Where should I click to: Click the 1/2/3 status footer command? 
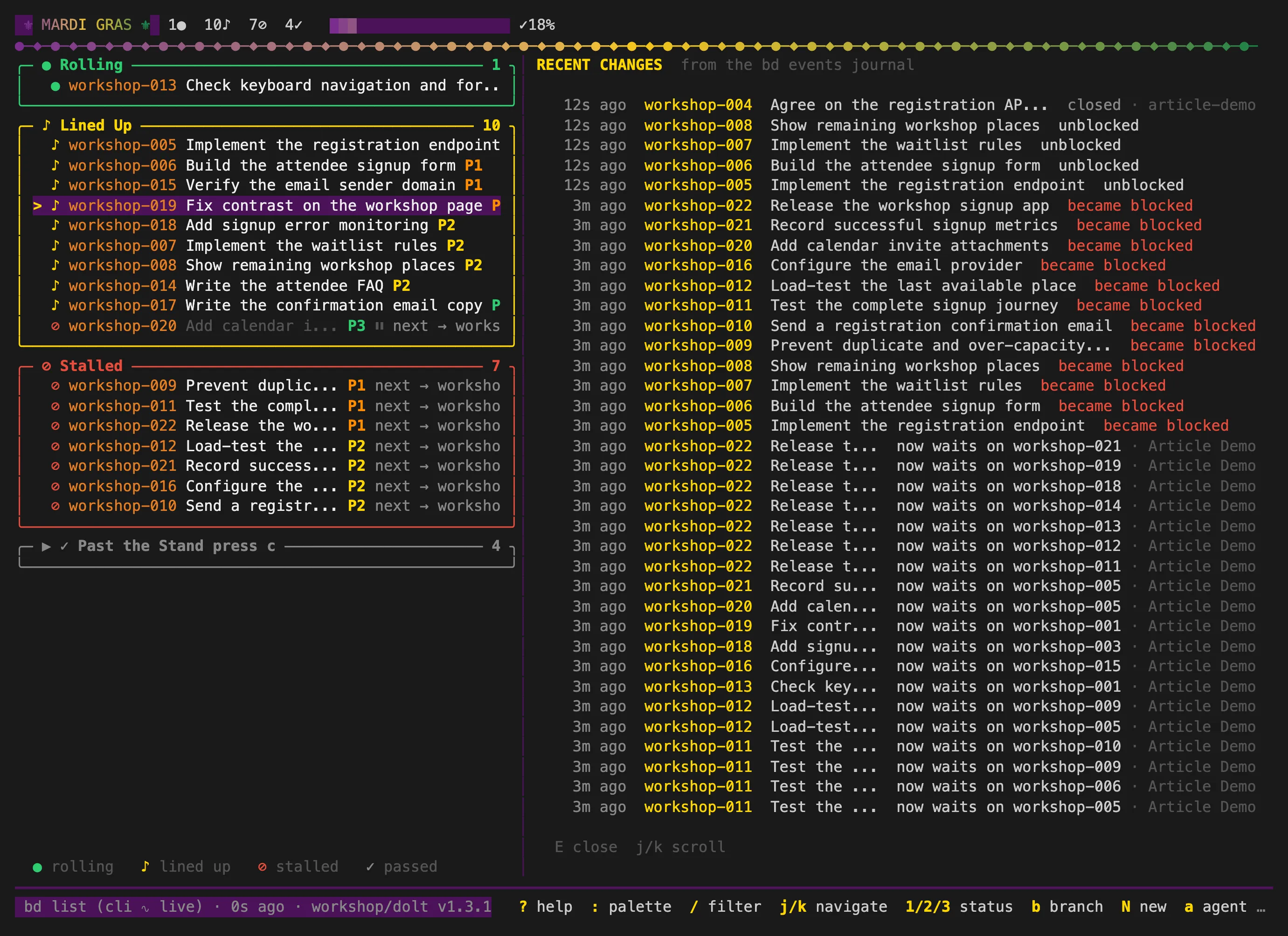[x=959, y=907]
